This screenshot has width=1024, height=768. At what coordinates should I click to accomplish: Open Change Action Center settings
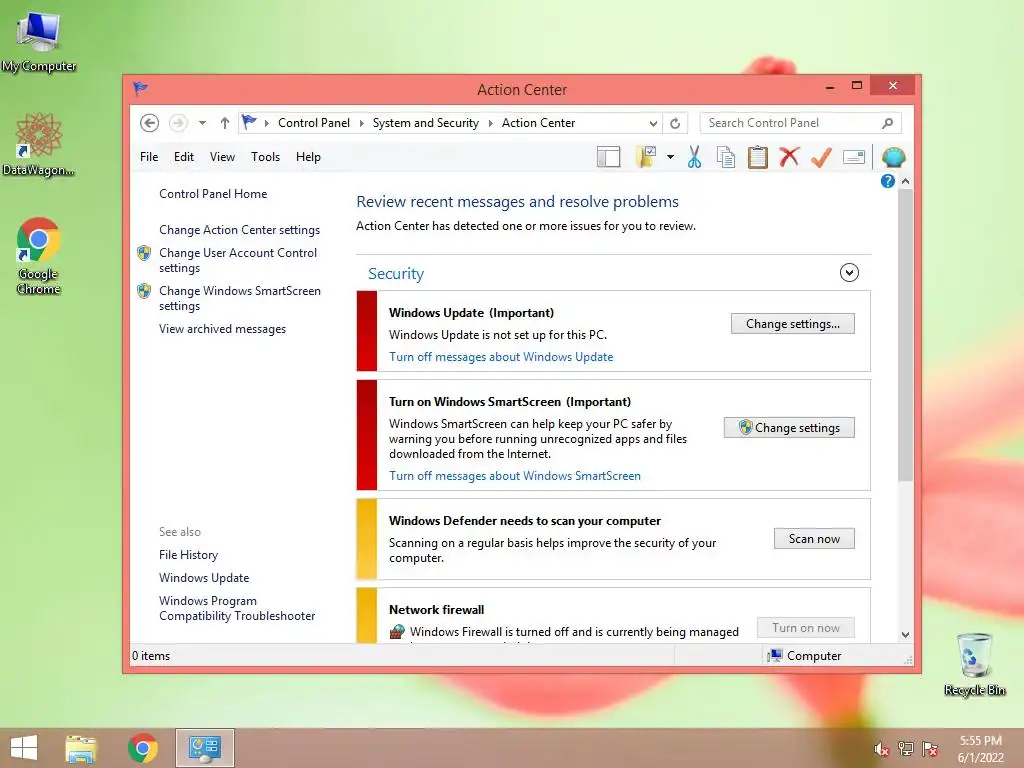click(x=239, y=230)
